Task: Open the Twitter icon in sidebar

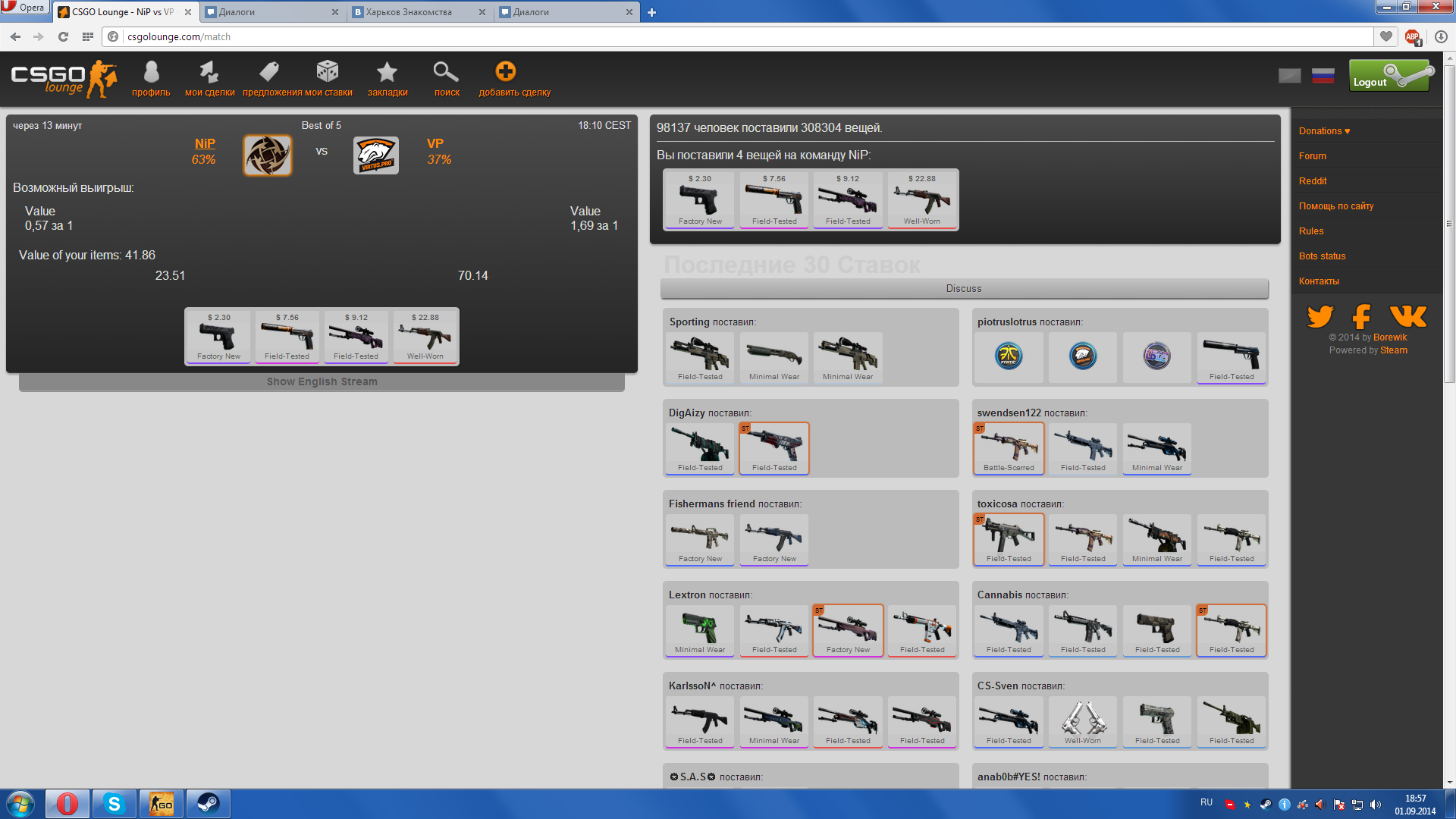Action: click(1320, 315)
